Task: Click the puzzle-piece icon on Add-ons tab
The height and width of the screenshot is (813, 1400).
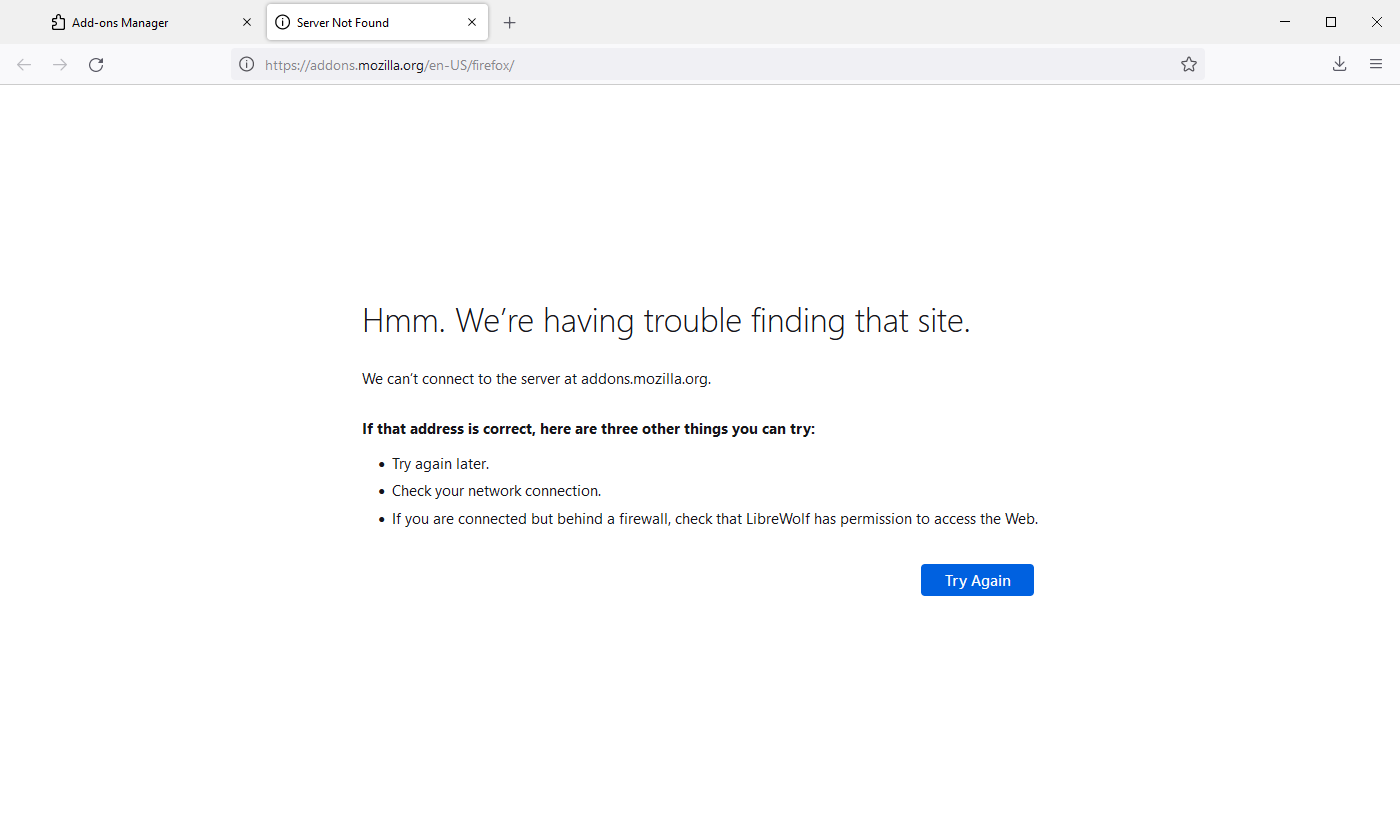Action: coord(58,22)
